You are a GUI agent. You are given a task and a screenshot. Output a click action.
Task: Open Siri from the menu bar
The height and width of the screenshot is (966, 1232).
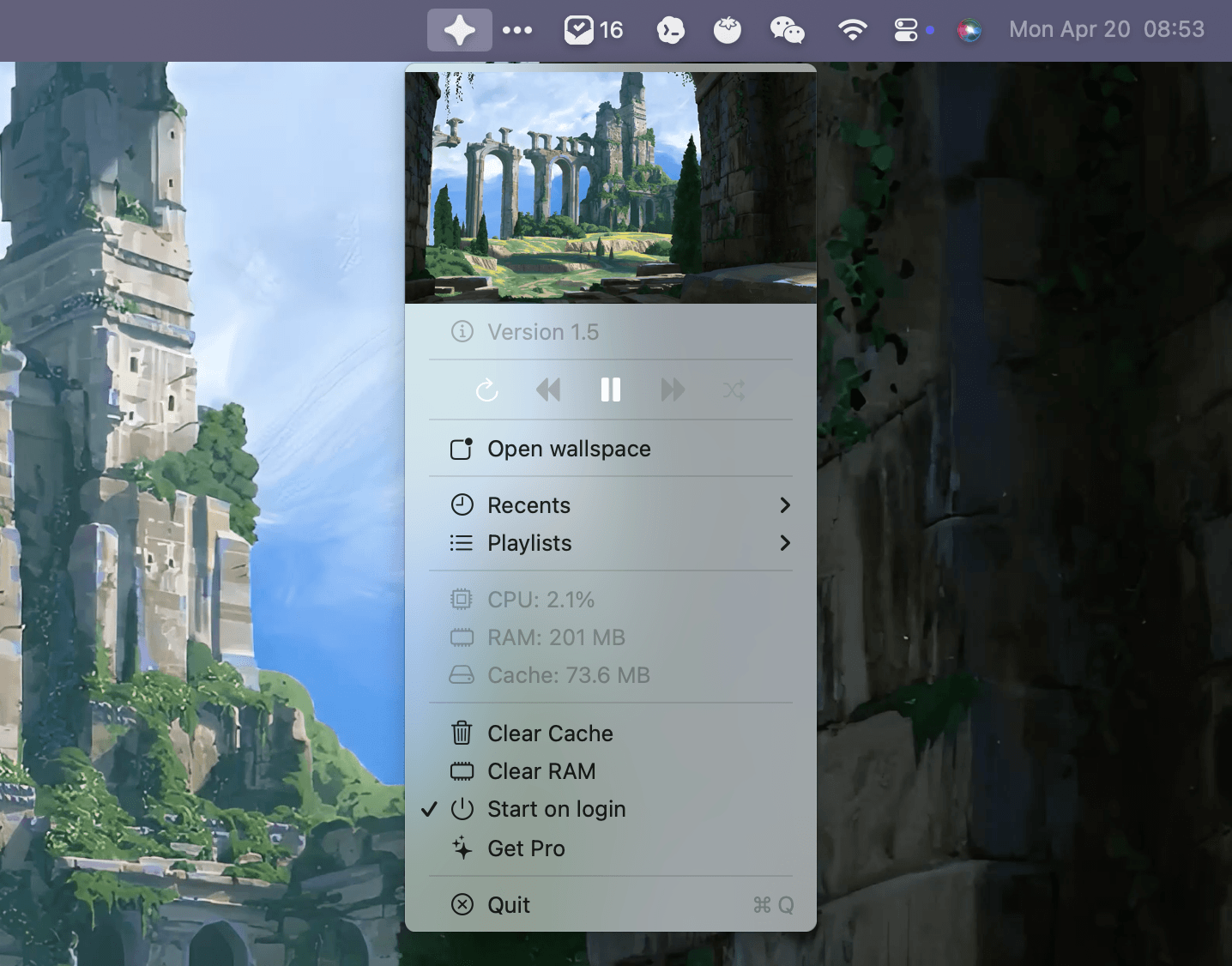coord(969,31)
